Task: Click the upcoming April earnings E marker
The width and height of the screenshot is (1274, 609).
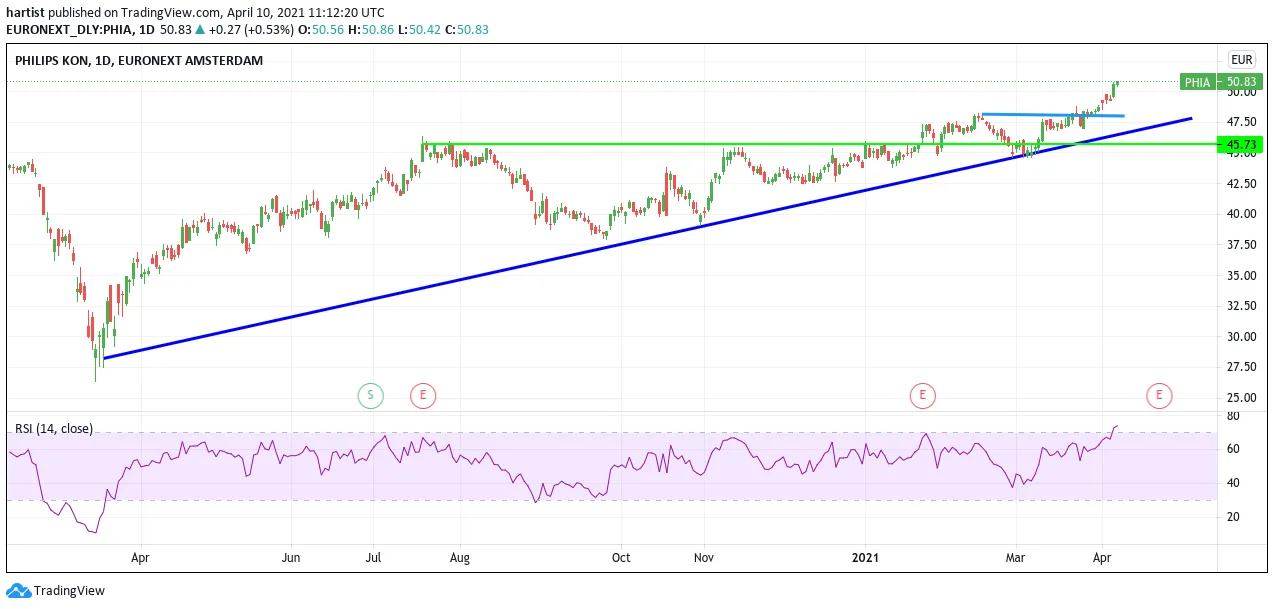Action: 1160,396
